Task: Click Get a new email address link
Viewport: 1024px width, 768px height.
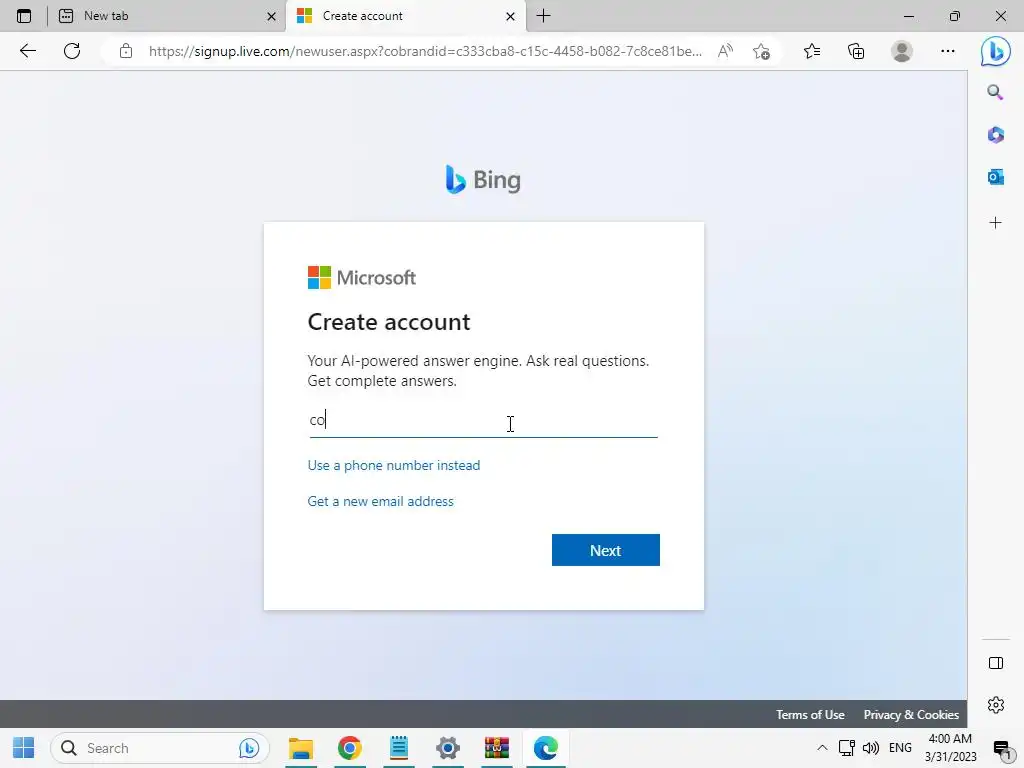Action: (x=381, y=501)
